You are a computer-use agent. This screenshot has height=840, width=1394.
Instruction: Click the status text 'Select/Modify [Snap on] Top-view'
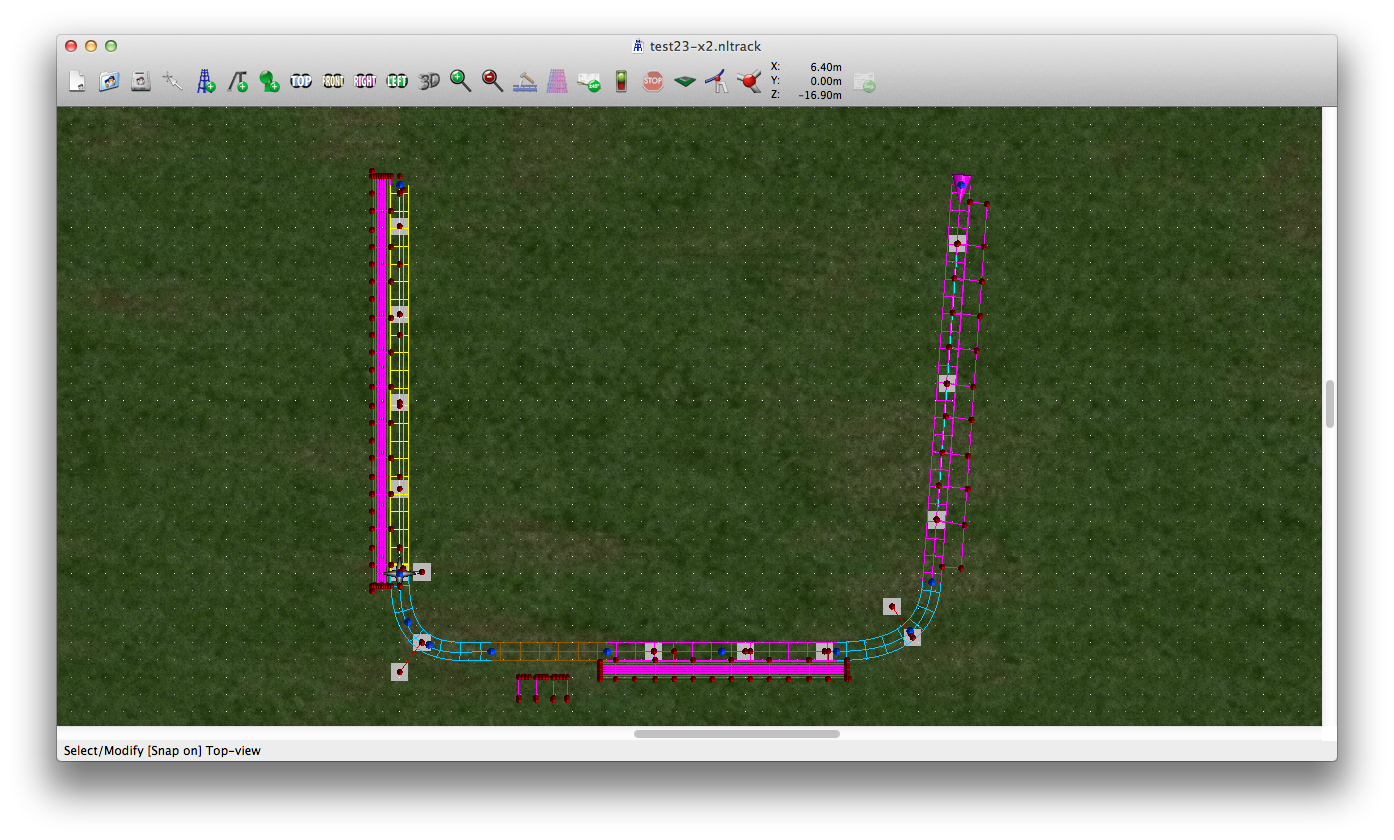coord(162,750)
